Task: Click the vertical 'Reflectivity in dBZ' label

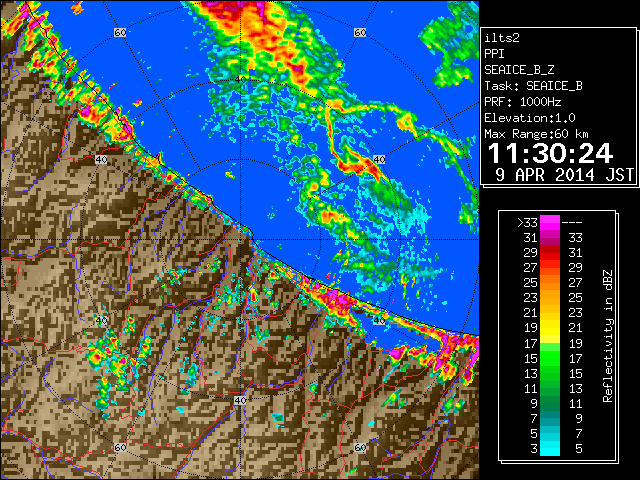Action: click(607, 336)
